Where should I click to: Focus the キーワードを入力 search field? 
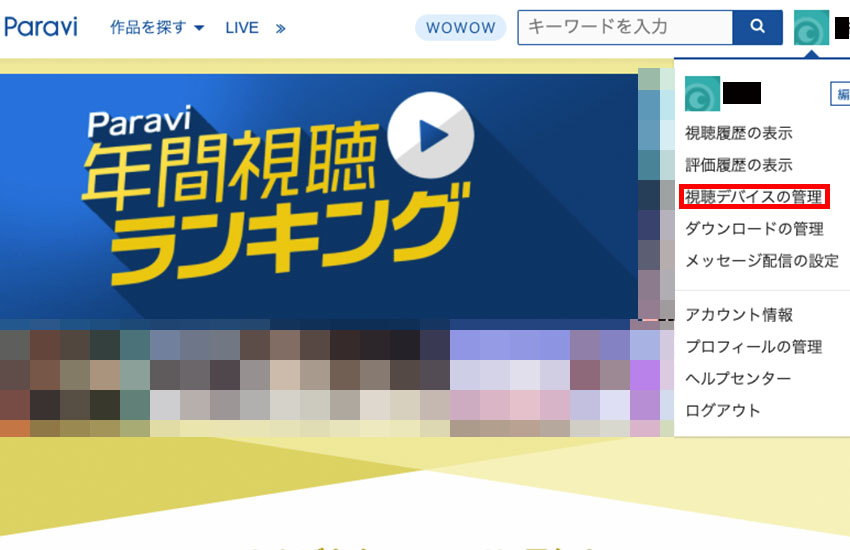click(x=625, y=27)
